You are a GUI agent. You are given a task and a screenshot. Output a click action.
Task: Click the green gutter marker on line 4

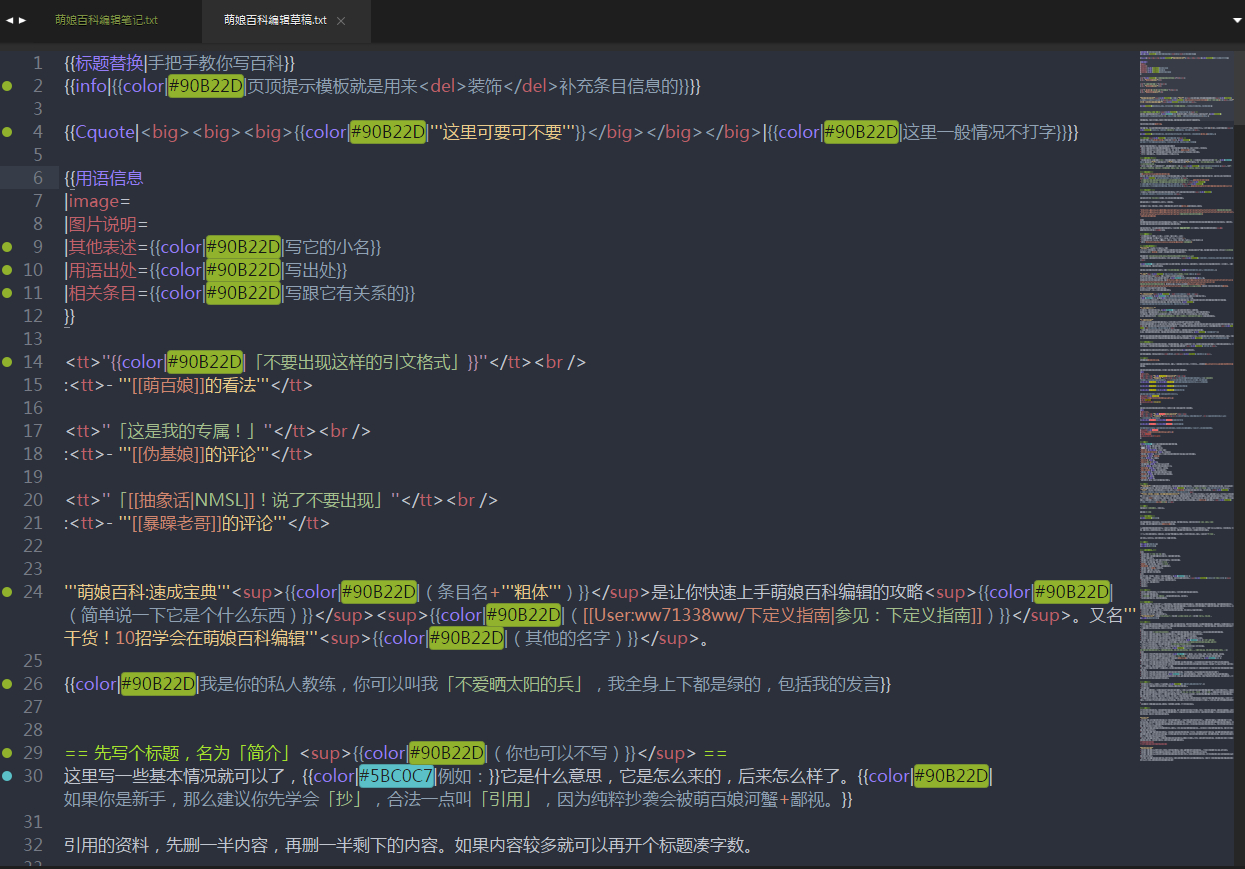point(8,132)
